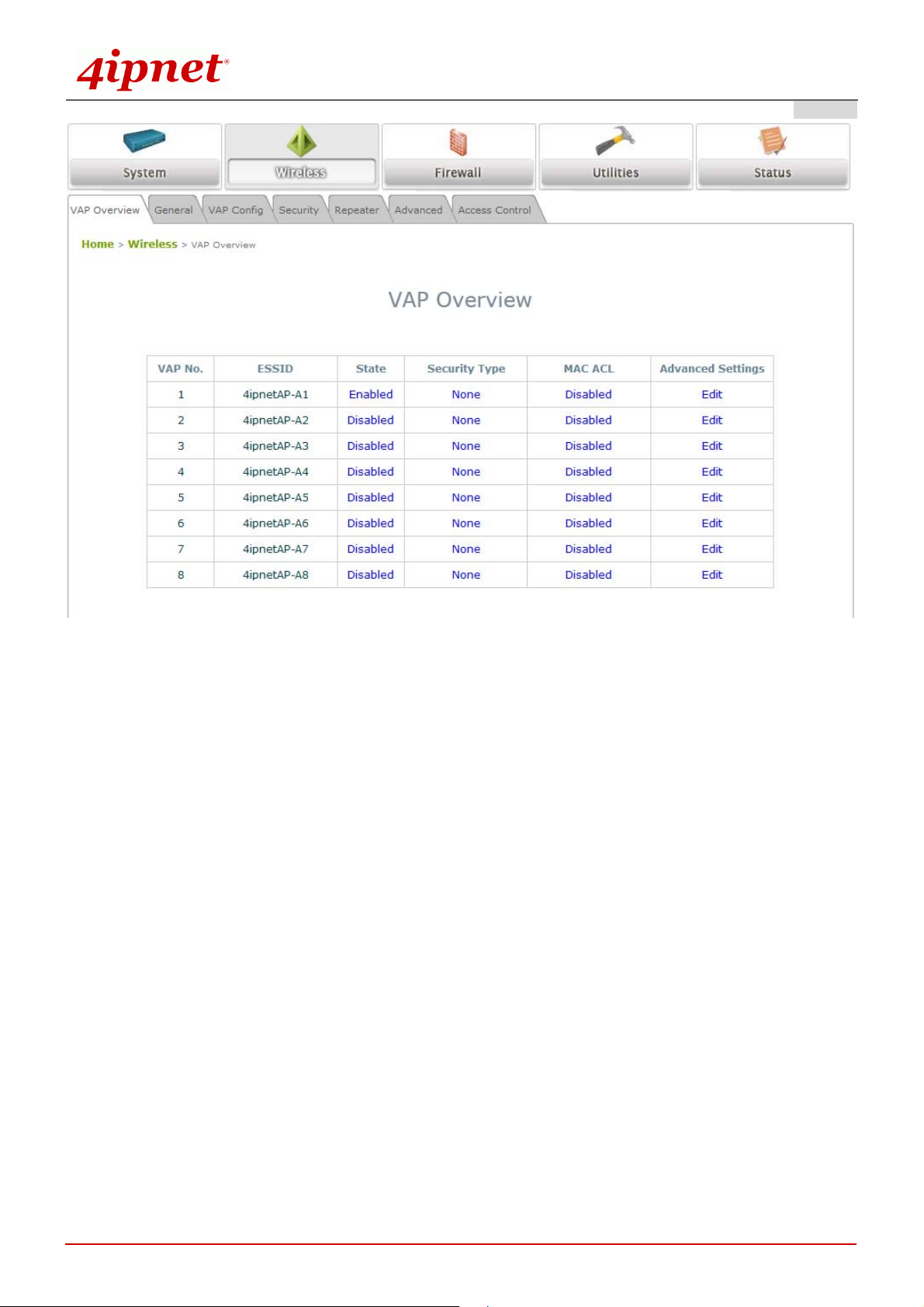The height and width of the screenshot is (1307, 924).
Task: Open the Utilities menu button
Action: point(616,172)
